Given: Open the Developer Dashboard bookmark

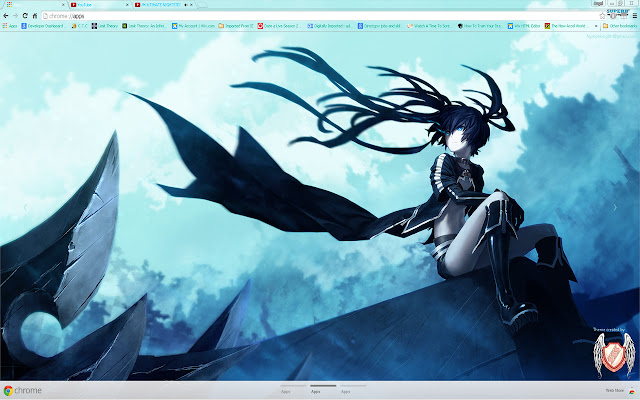Looking at the screenshot, I should coord(43,26).
